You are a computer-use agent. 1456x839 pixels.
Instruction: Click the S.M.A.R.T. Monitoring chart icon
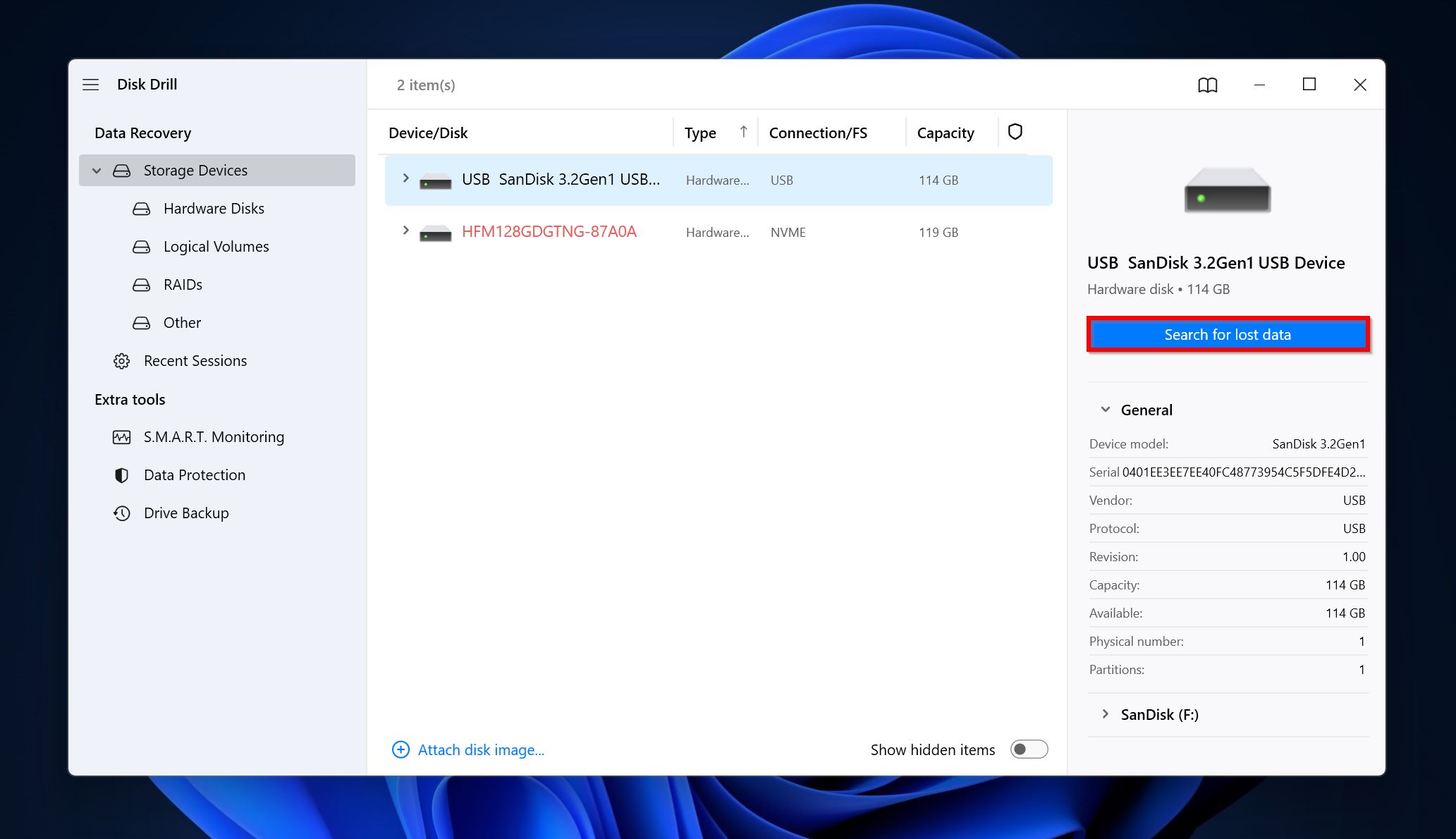[x=122, y=437]
